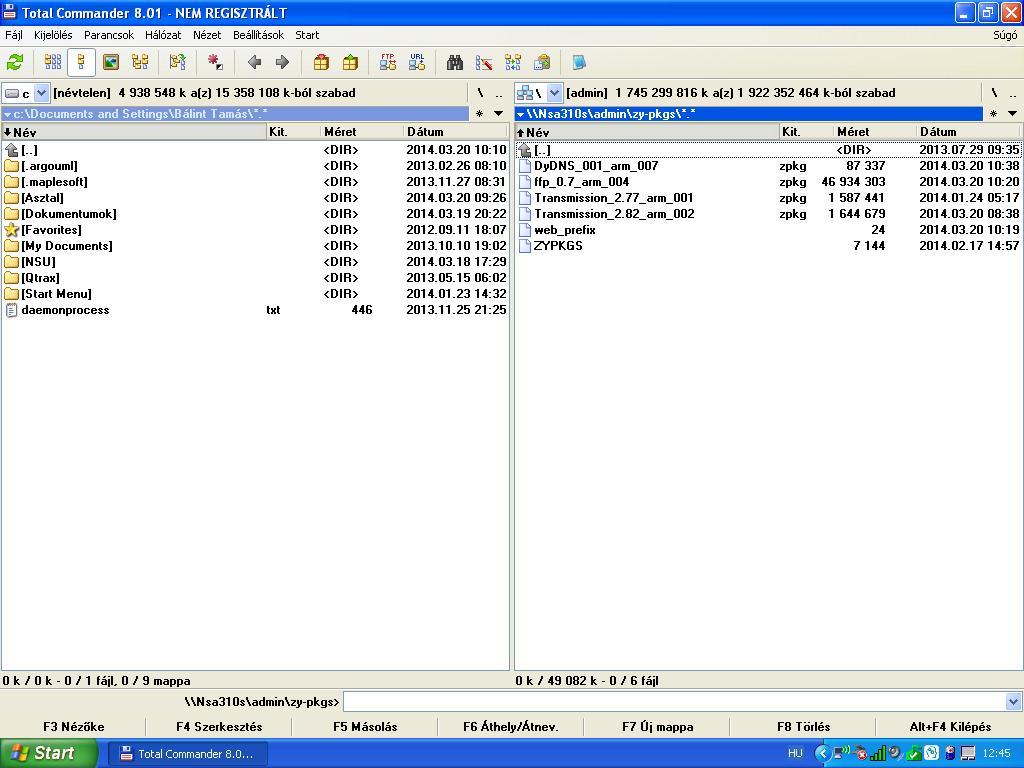
Task: Click the Pack files gift-box icon
Action: (x=321, y=63)
